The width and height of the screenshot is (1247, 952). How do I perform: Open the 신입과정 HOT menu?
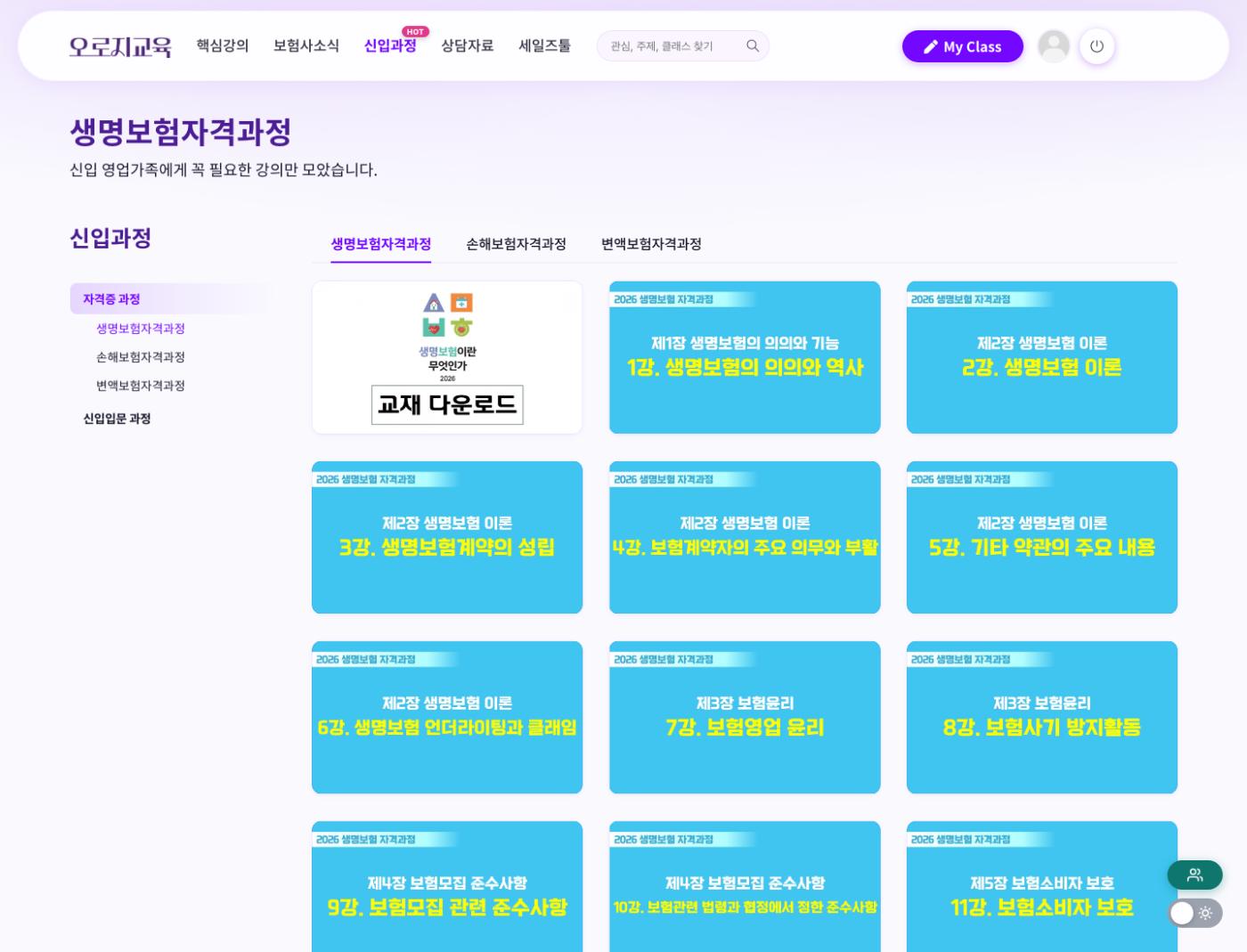click(x=390, y=45)
